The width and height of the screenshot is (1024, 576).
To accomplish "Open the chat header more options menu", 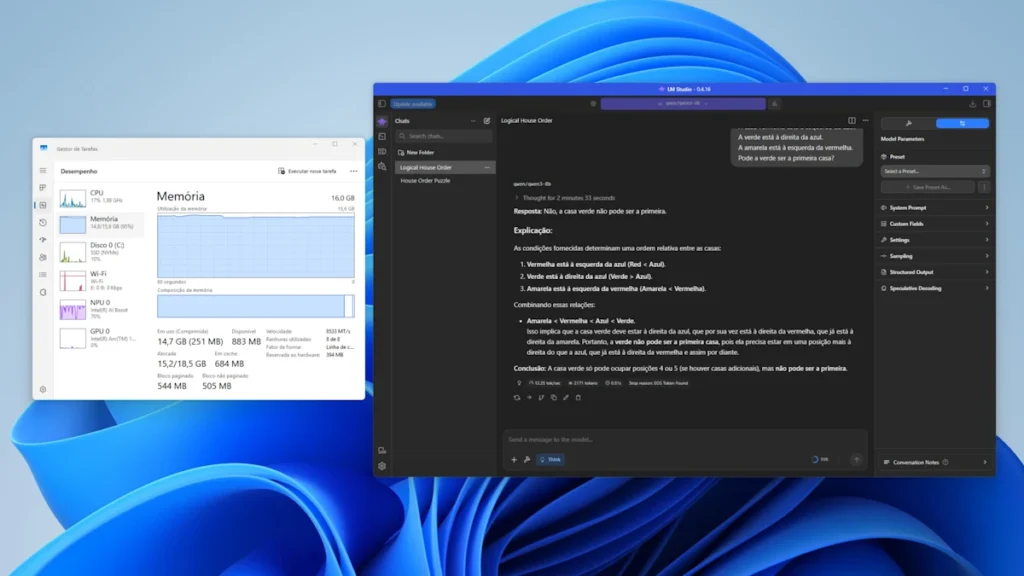I will coord(865,121).
